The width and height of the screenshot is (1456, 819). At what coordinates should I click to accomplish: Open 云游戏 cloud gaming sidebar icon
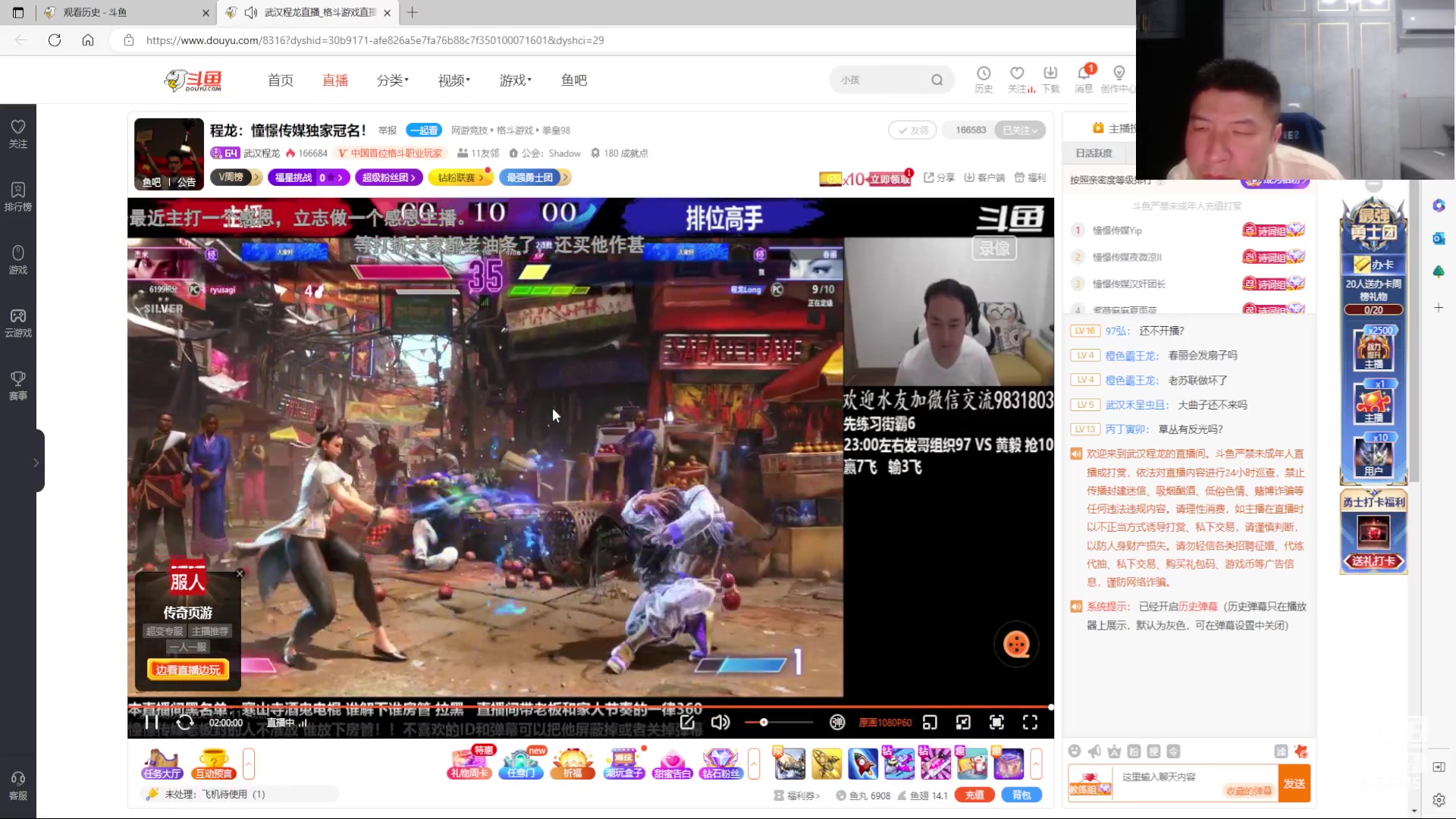click(x=18, y=323)
